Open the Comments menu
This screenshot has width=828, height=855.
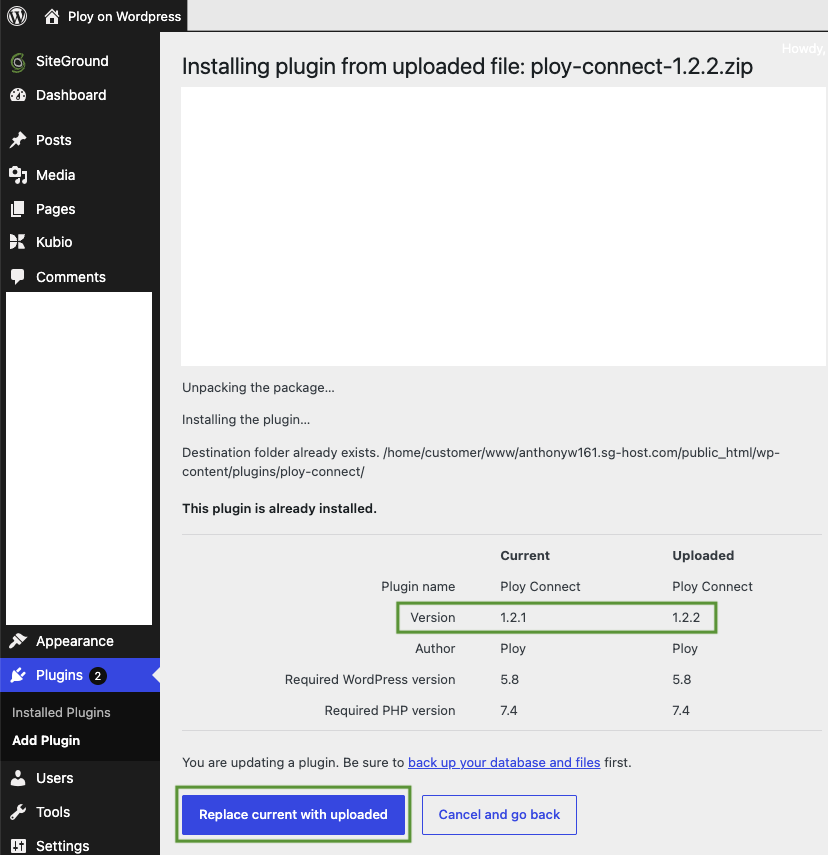click(71, 277)
